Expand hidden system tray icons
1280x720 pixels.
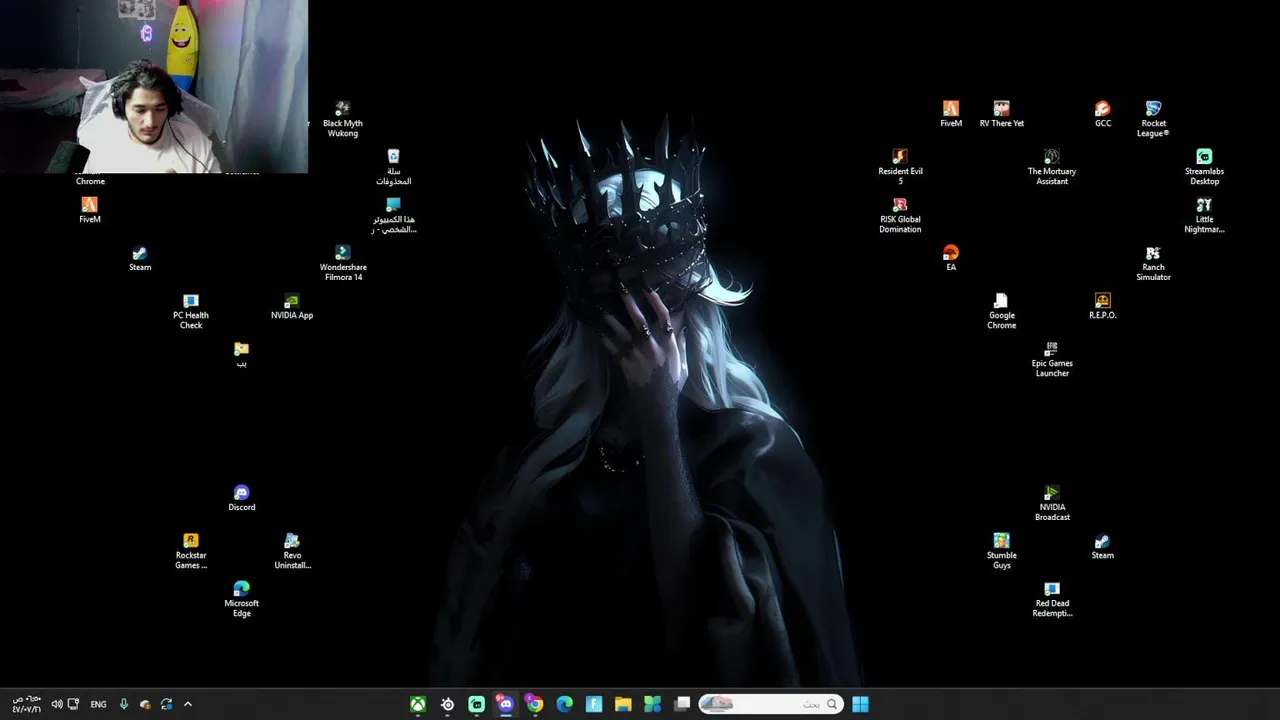tap(187, 704)
